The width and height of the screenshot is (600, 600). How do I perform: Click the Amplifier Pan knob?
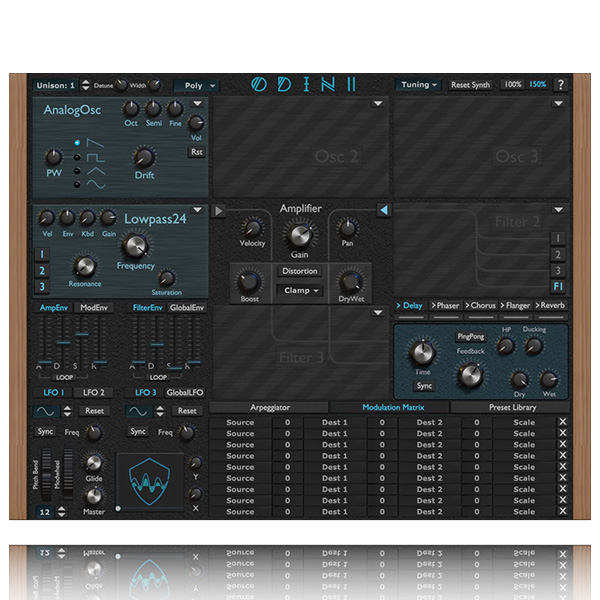347,228
